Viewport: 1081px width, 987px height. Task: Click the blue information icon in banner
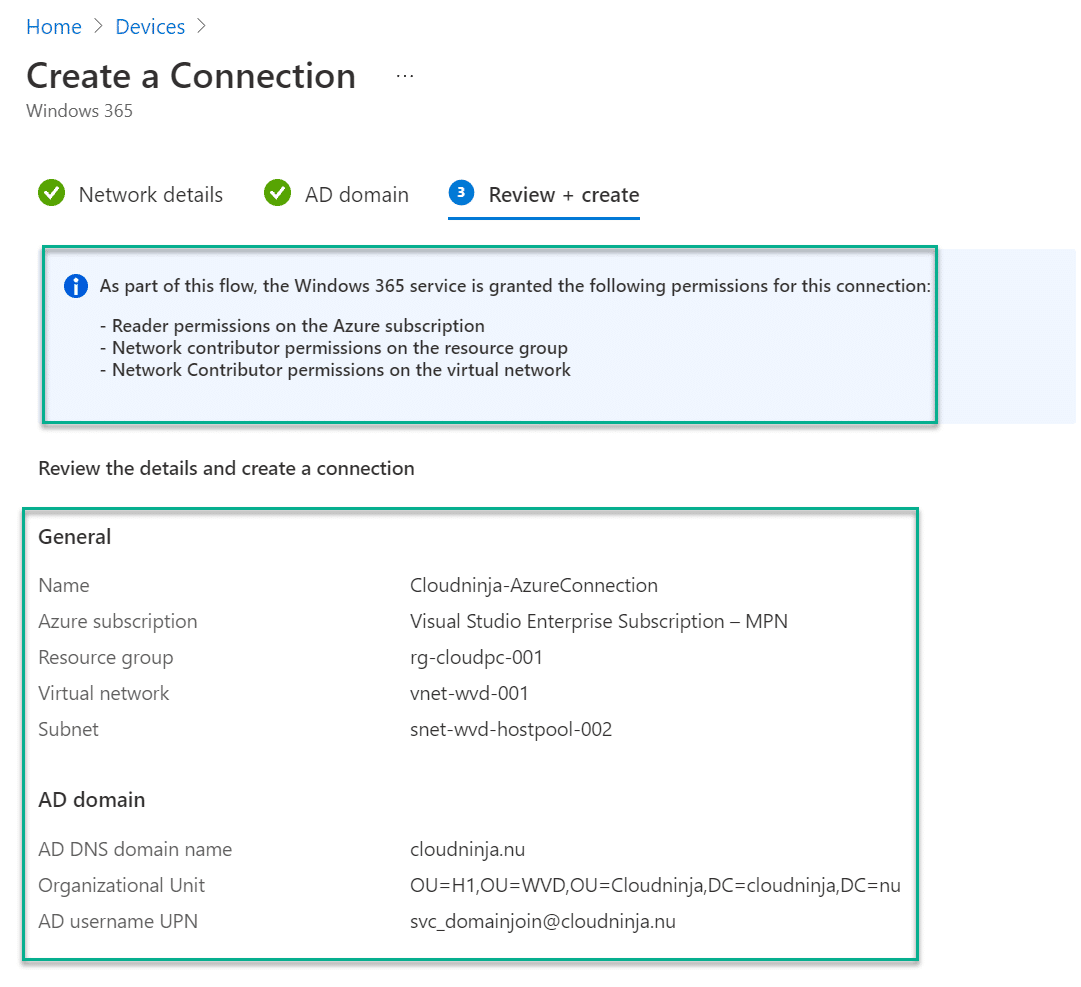tap(76, 285)
